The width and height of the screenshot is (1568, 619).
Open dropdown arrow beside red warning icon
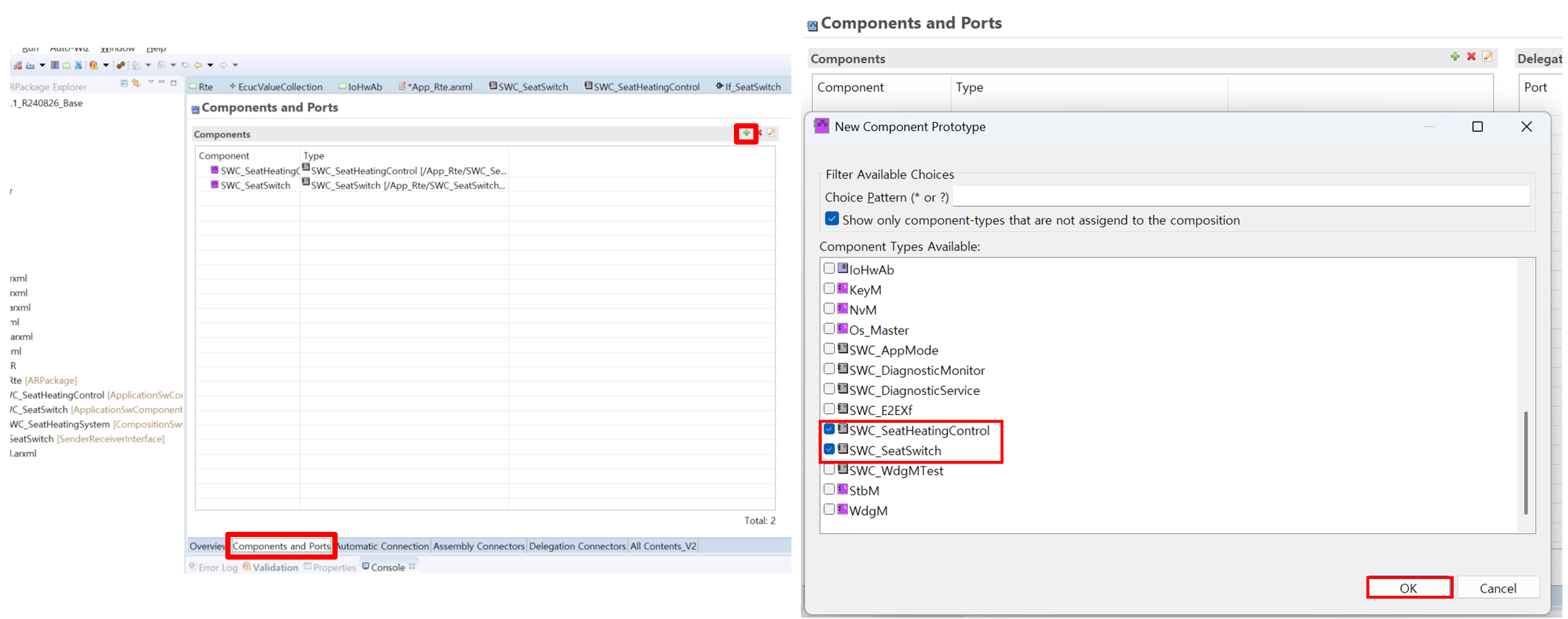point(106,65)
